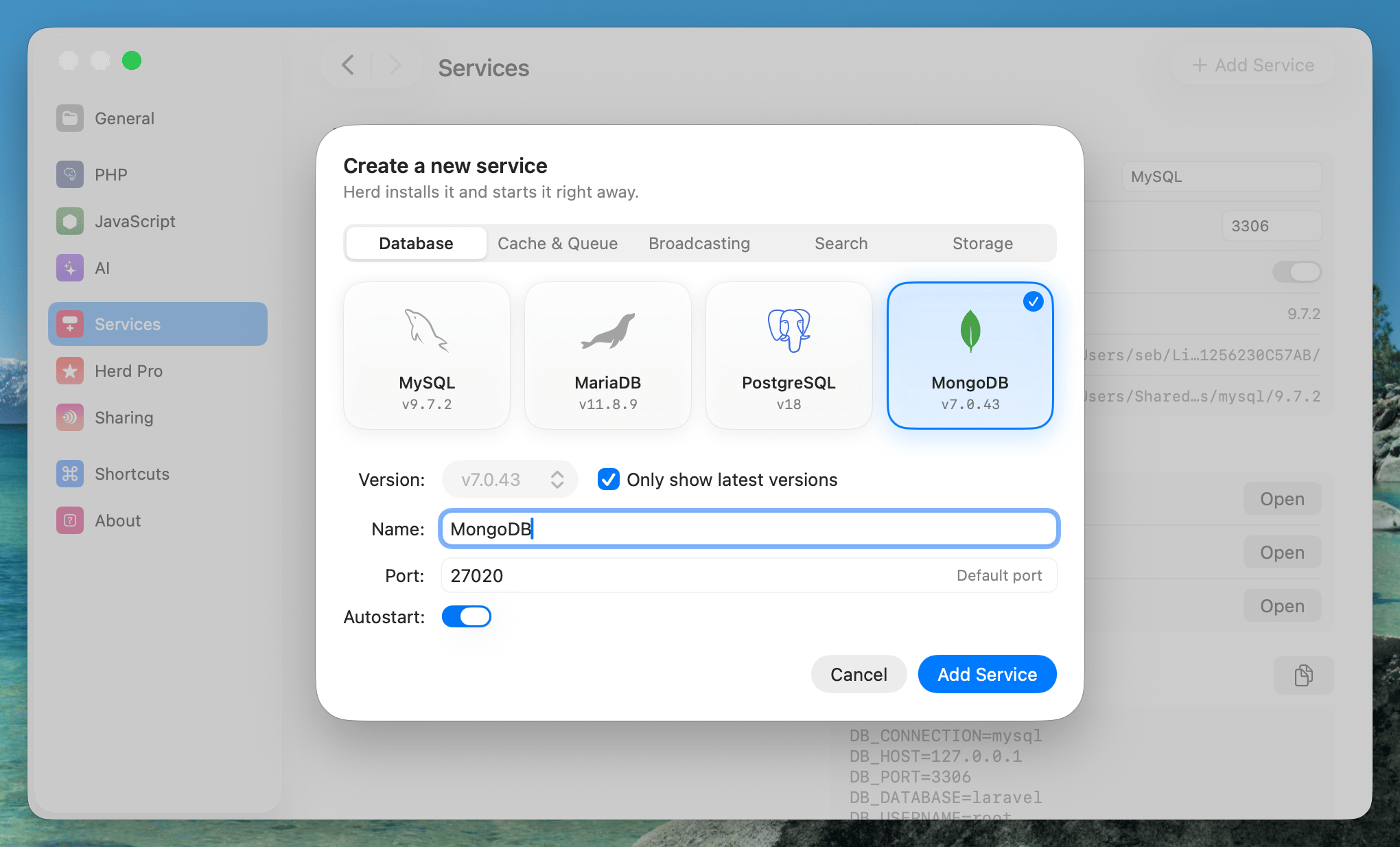Focus the Port field showing 27020

(x=749, y=575)
